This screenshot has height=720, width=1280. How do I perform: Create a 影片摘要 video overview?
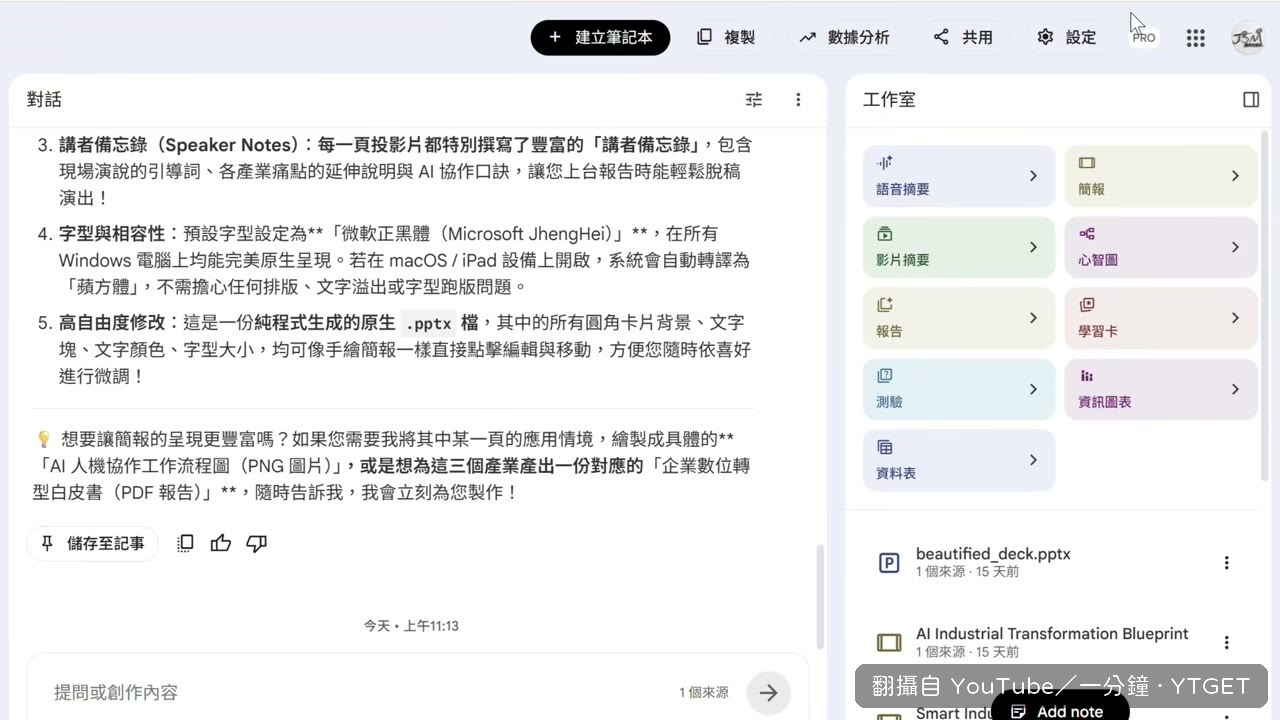click(959, 247)
